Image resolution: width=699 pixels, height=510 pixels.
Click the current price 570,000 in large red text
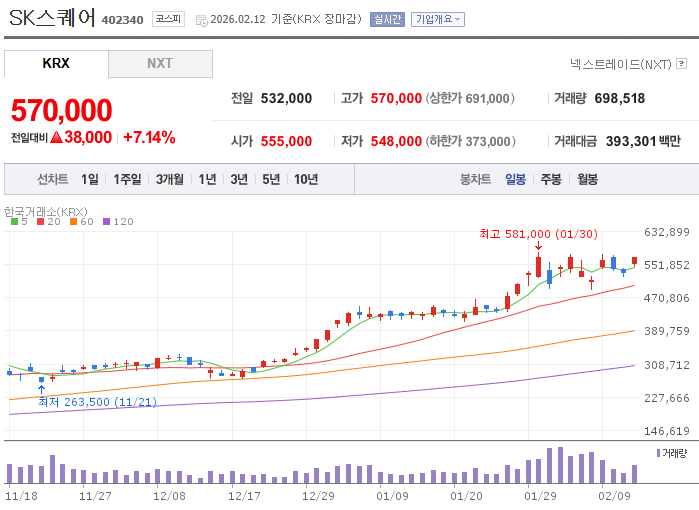[62, 110]
